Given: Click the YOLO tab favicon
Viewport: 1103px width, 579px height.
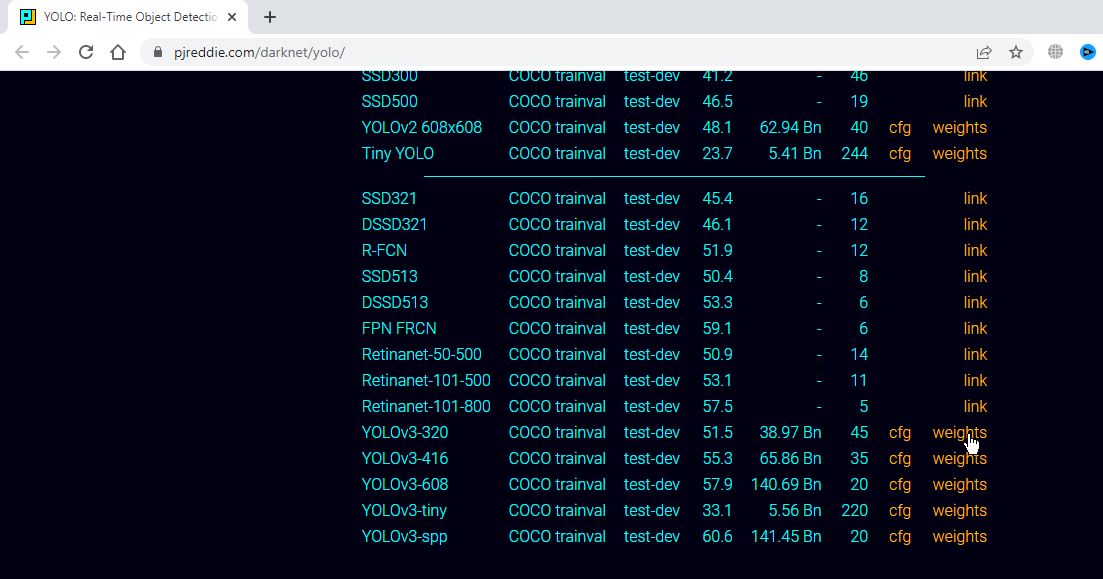Looking at the screenshot, I should (27, 17).
